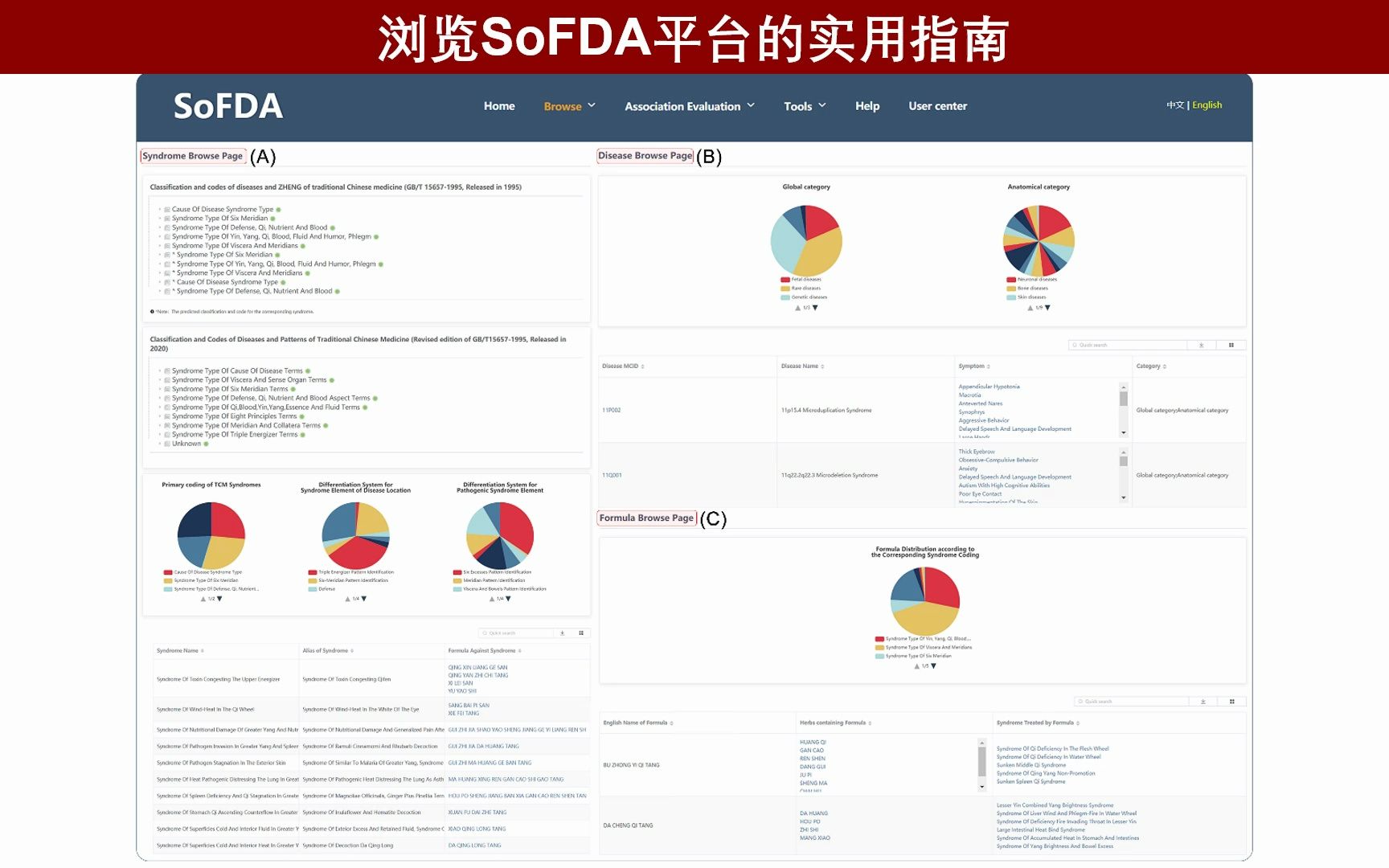Image resolution: width=1389 pixels, height=868 pixels.
Task: Sort by Symptom column icon
Action: coord(988,366)
